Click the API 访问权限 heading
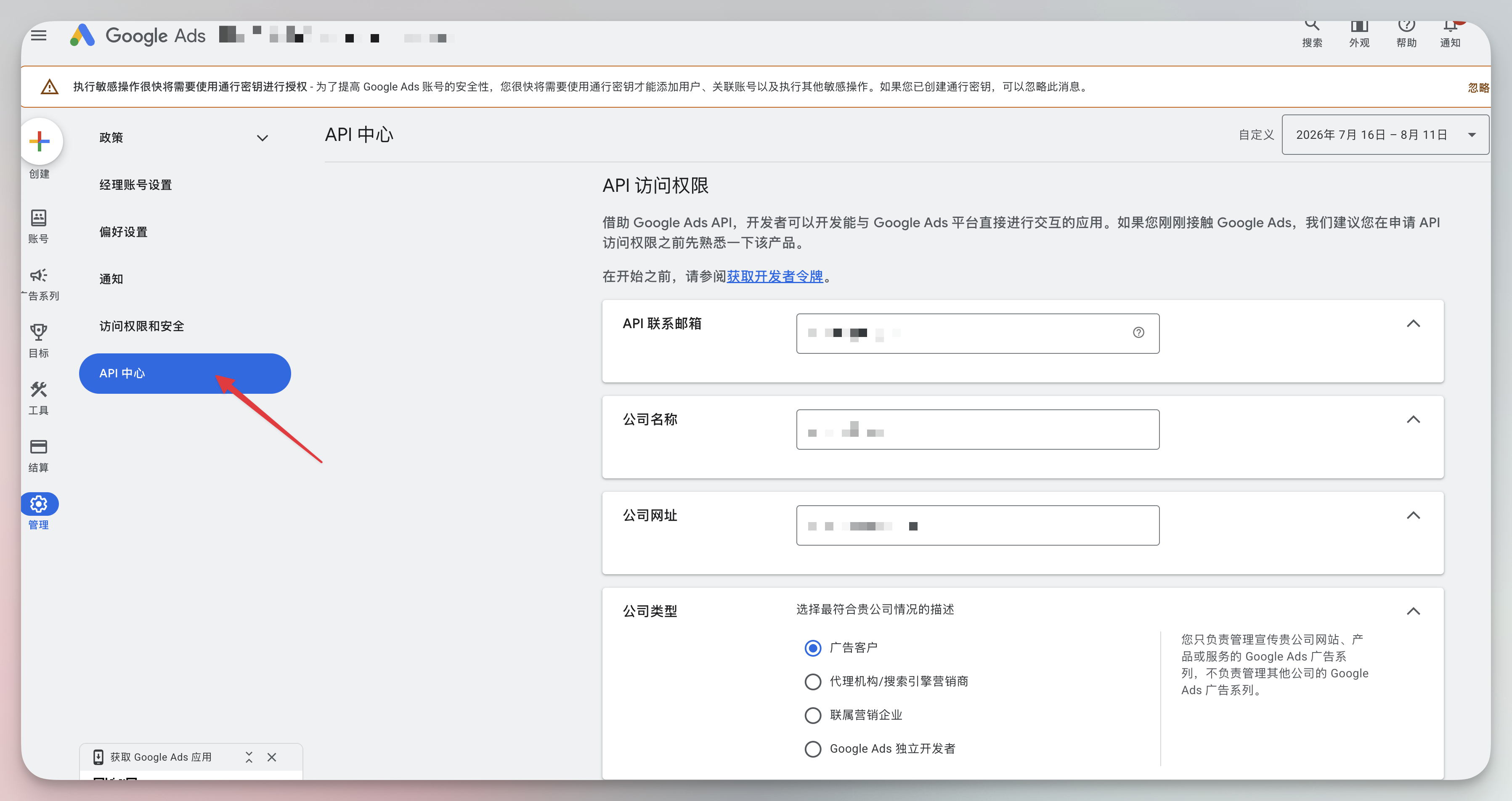Screen dimensions: 1512x801 (x=655, y=186)
